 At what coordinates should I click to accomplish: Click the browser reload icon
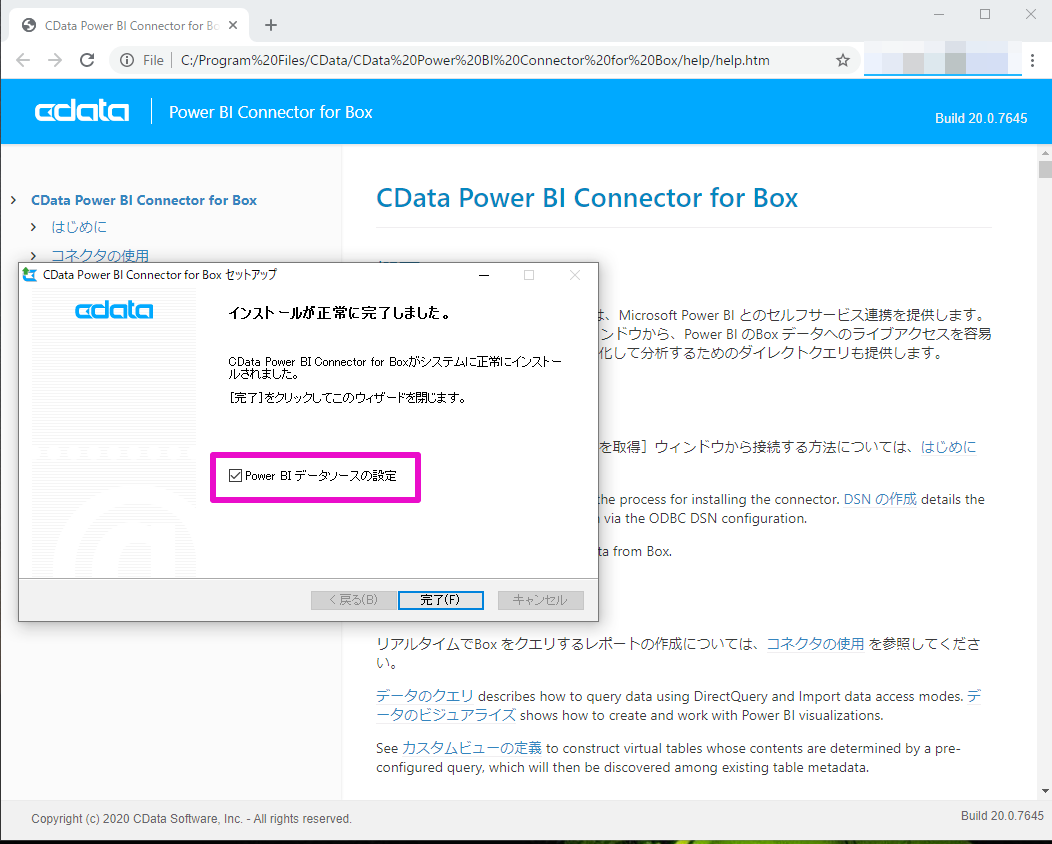87,60
